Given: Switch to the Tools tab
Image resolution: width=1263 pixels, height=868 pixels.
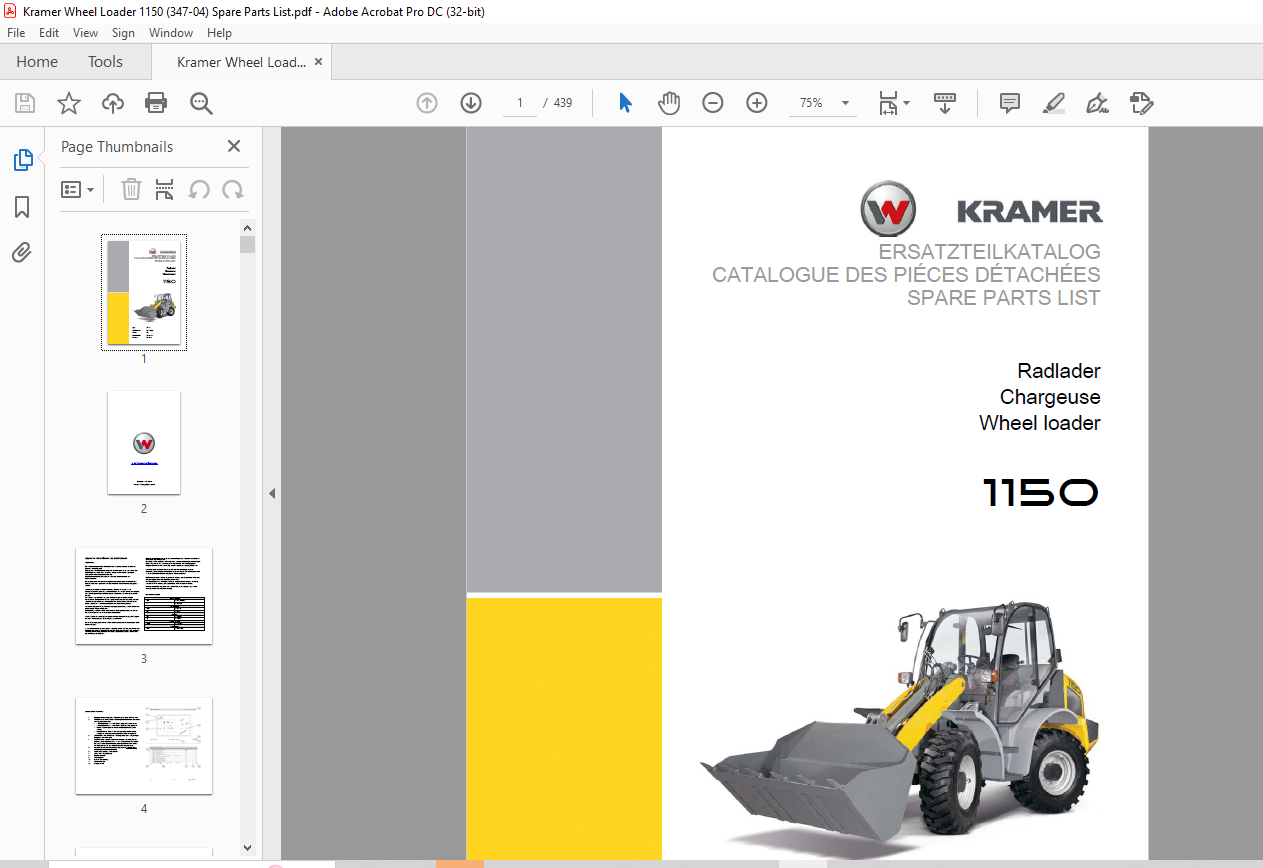Looking at the screenshot, I should click(105, 62).
